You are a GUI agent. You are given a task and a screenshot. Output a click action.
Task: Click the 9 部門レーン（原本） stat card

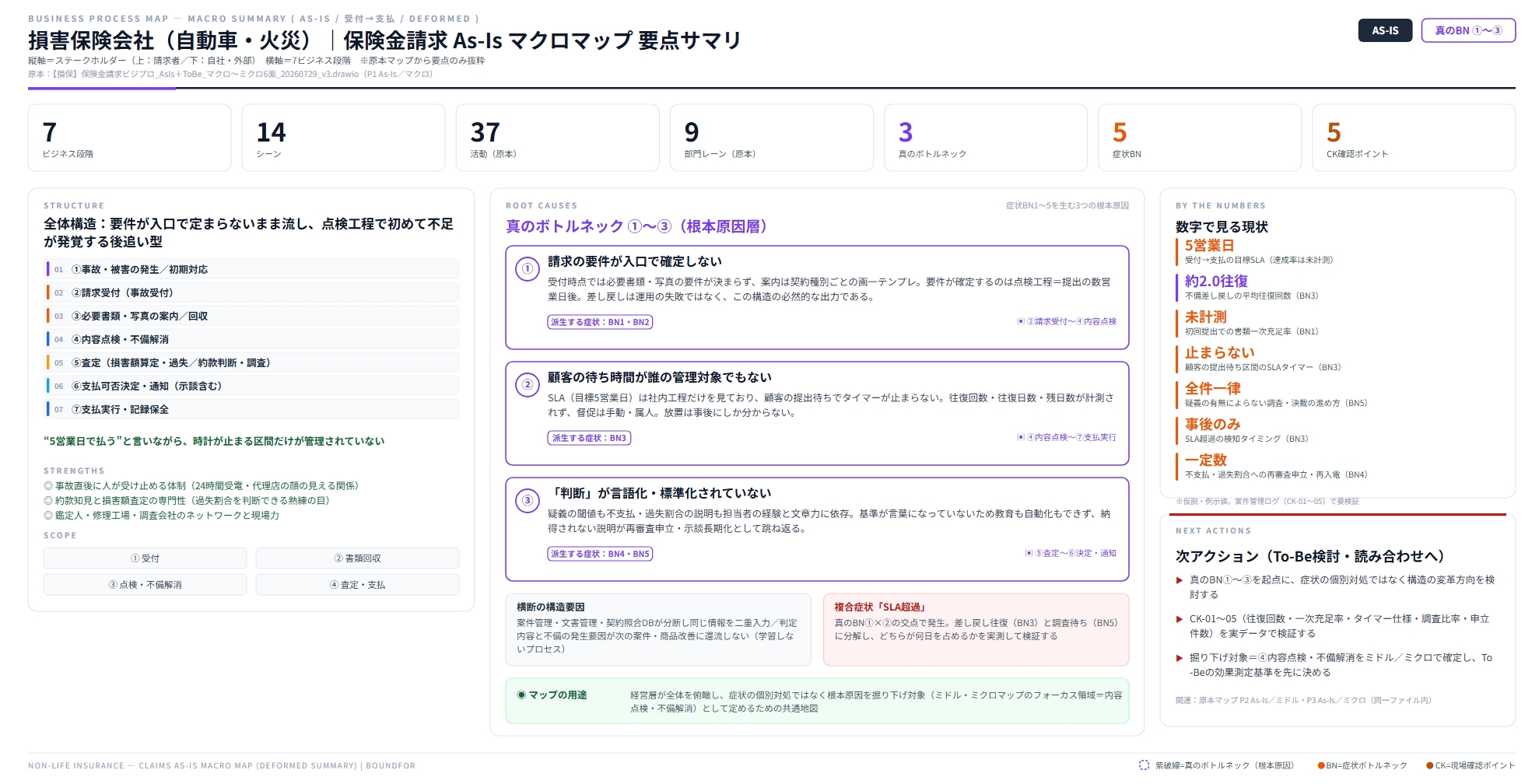772,138
